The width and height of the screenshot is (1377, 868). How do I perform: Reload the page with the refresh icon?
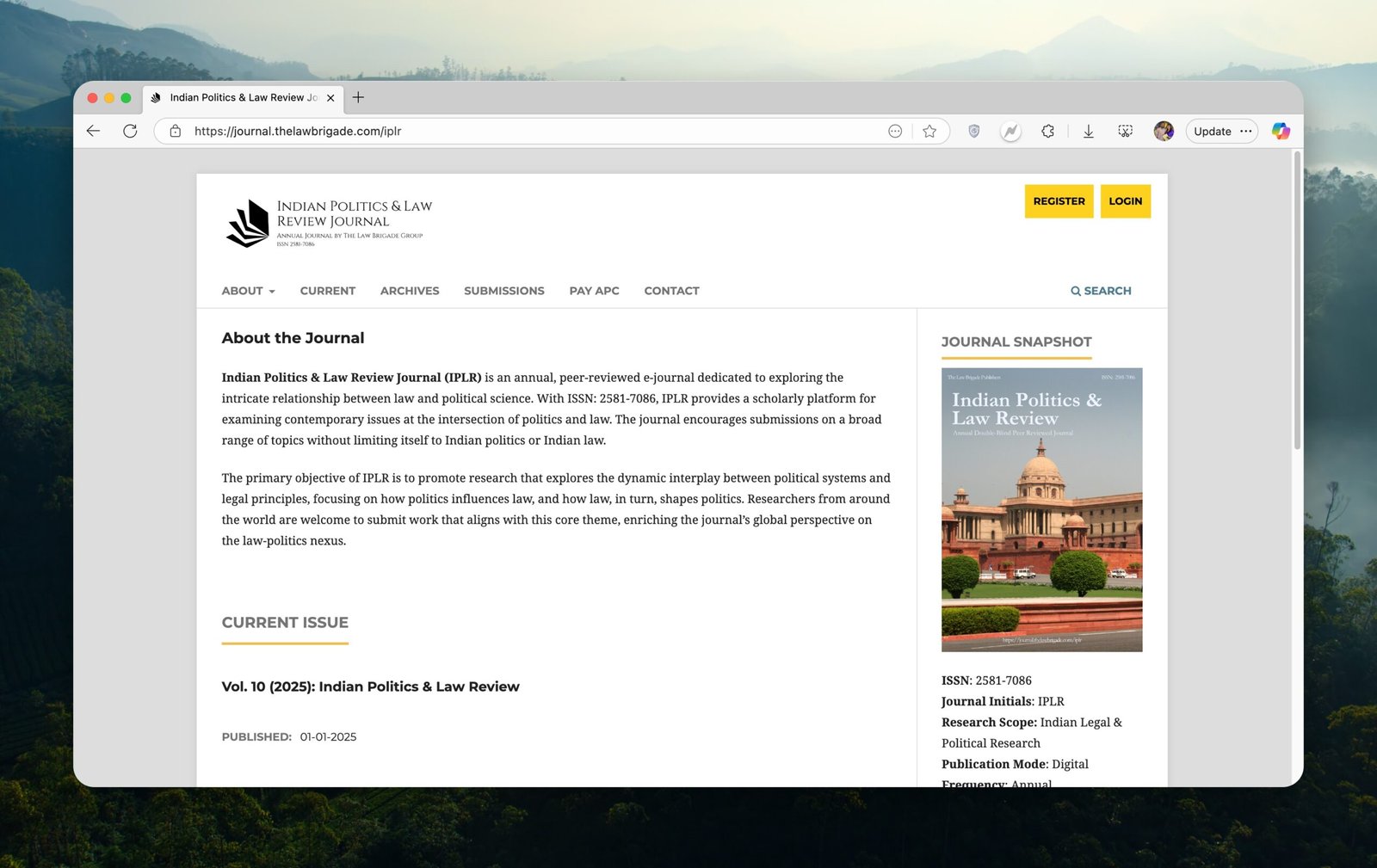(130, 131)
